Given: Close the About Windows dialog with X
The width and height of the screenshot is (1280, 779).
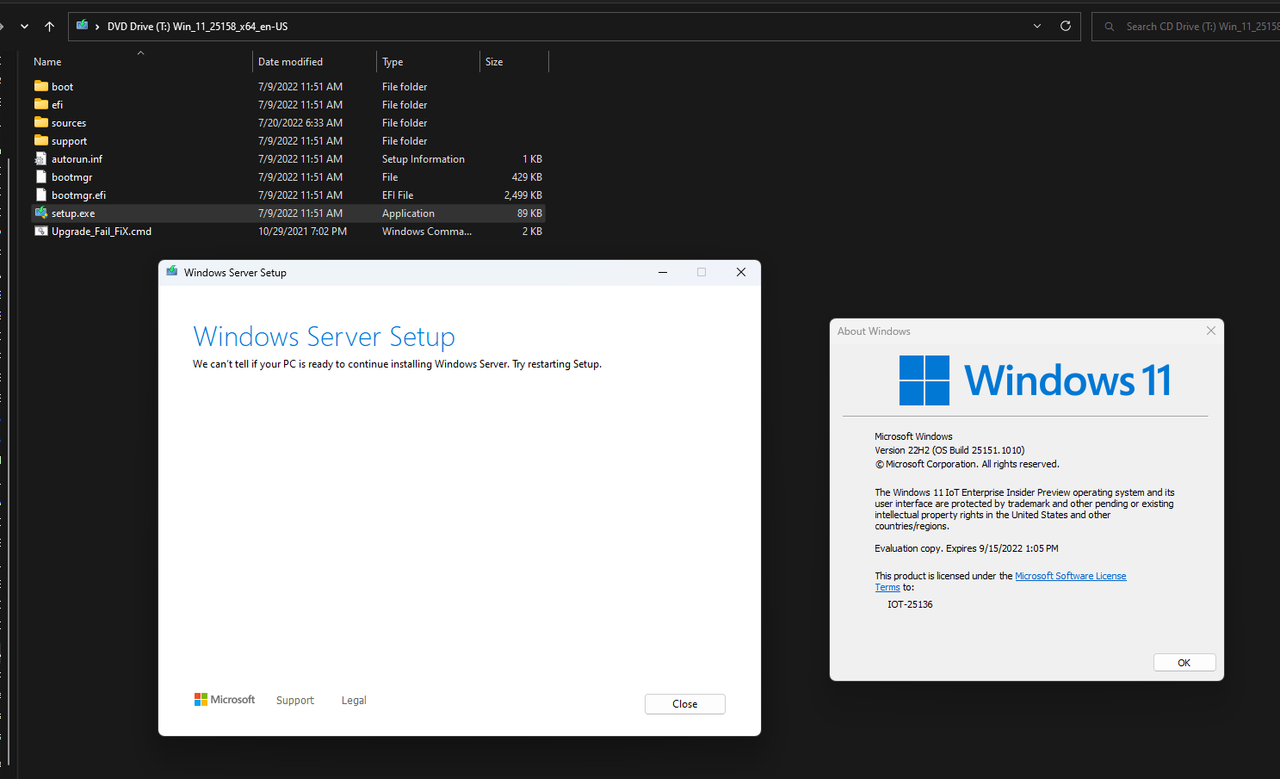Looking at the screenshot, I should 1211,331.
